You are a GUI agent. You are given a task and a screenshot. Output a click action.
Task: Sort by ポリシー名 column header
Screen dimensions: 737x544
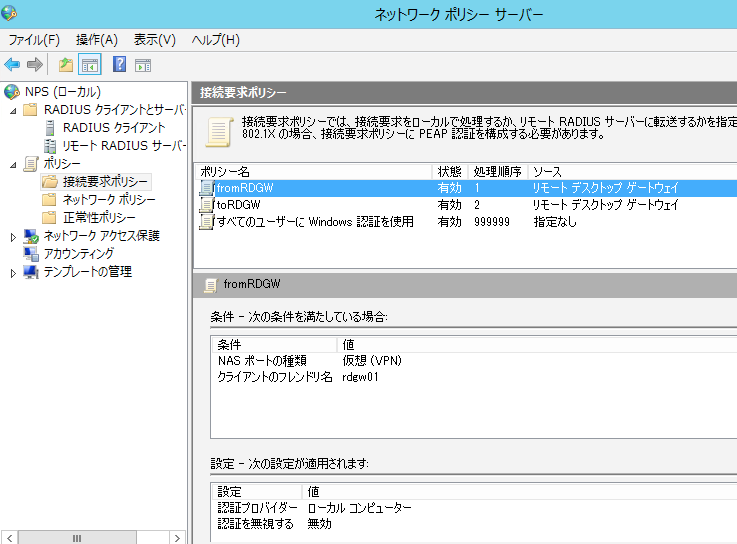click(x=314, y=172)
